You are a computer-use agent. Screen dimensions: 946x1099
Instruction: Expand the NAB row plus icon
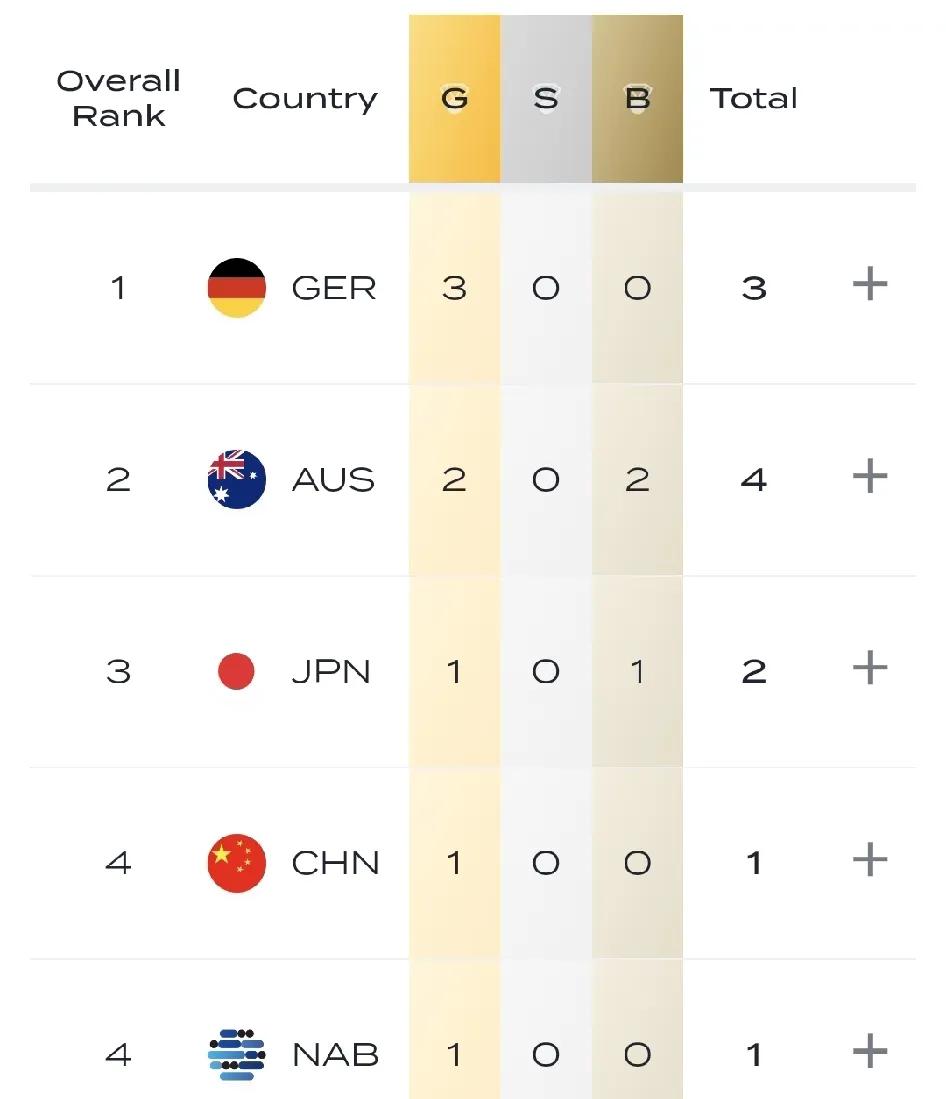point(870,1051)
